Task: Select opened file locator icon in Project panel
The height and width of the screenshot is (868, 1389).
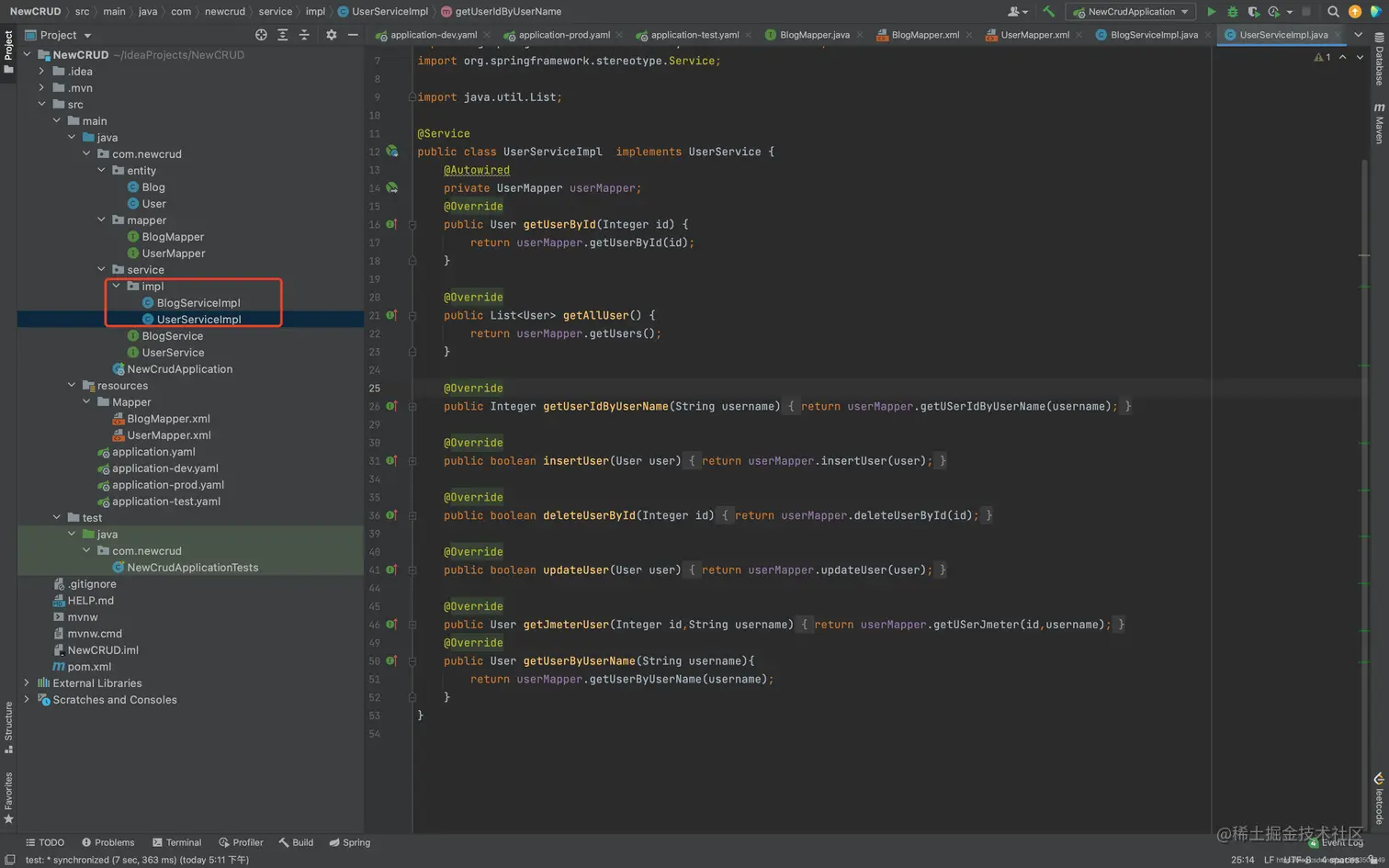Action: (261, 35)
